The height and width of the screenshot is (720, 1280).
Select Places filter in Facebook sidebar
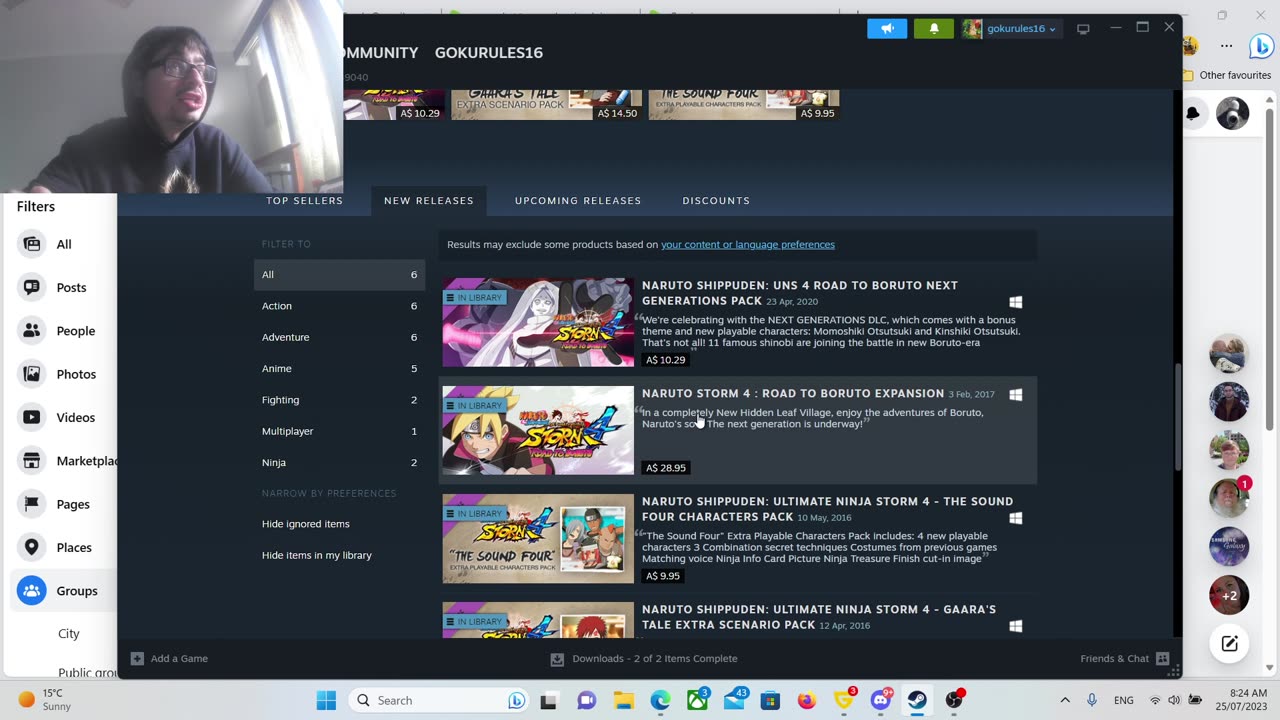coord(62,548)
